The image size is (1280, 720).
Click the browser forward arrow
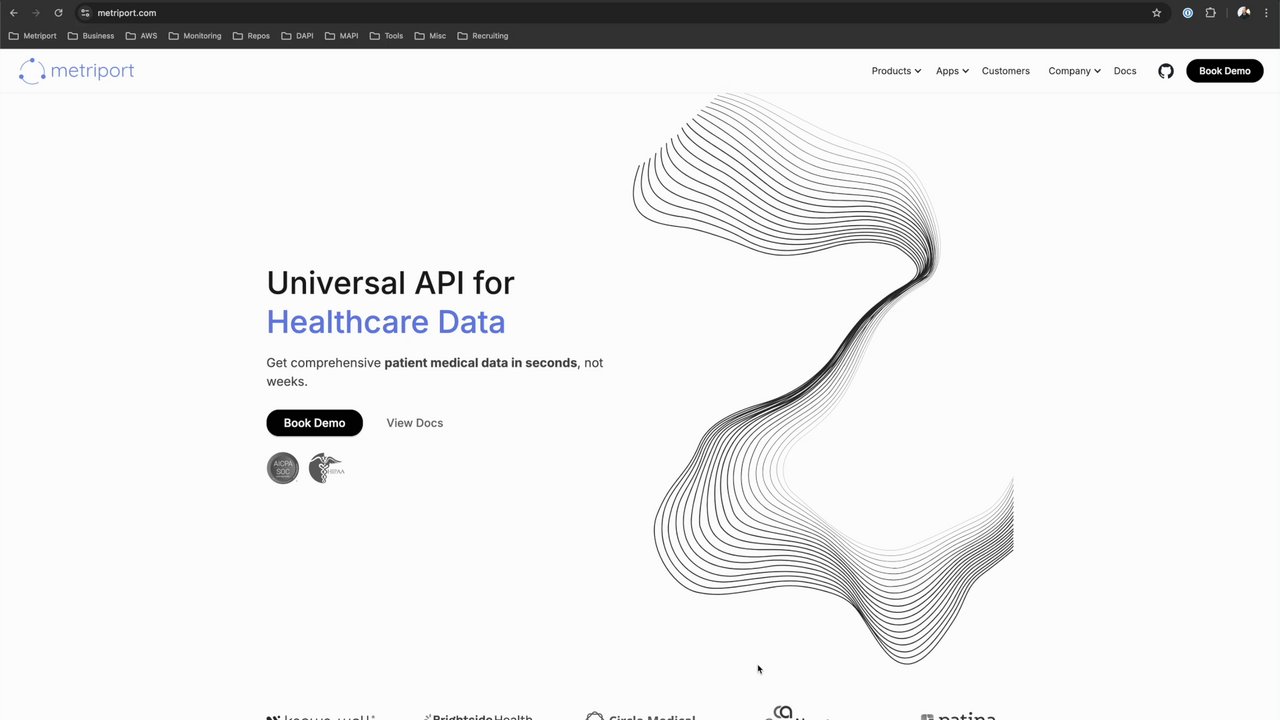pos(36,13)
